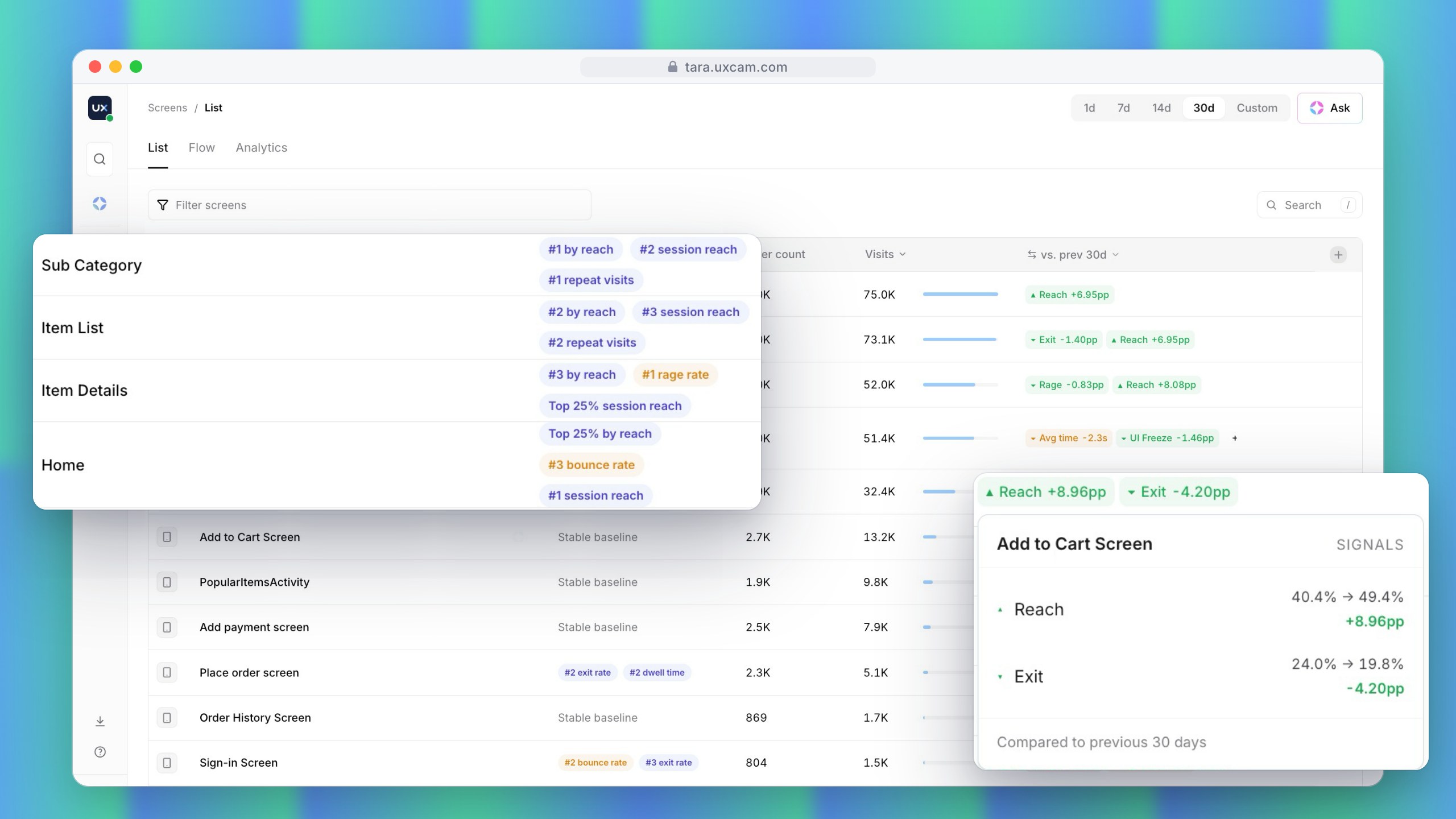Open the Visits column sort dropdown

(x=886, y=254)
